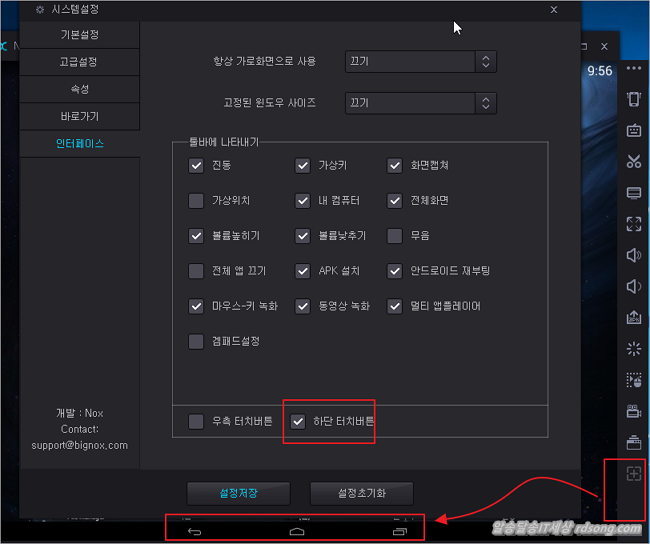The image size is (650, 544).
Task: Uncheck the 볼륨낮추기 checkbox
Action: click(303, 236)
